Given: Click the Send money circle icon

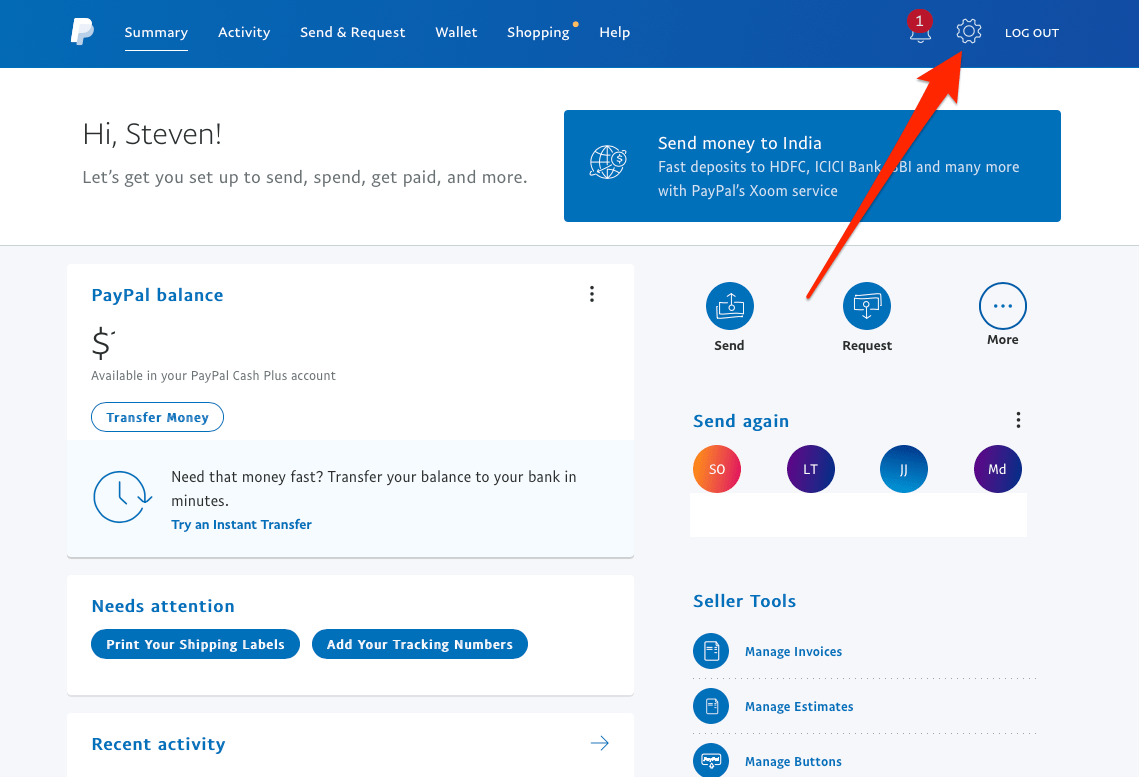Looking at the screenshot, I should point(729,306).
